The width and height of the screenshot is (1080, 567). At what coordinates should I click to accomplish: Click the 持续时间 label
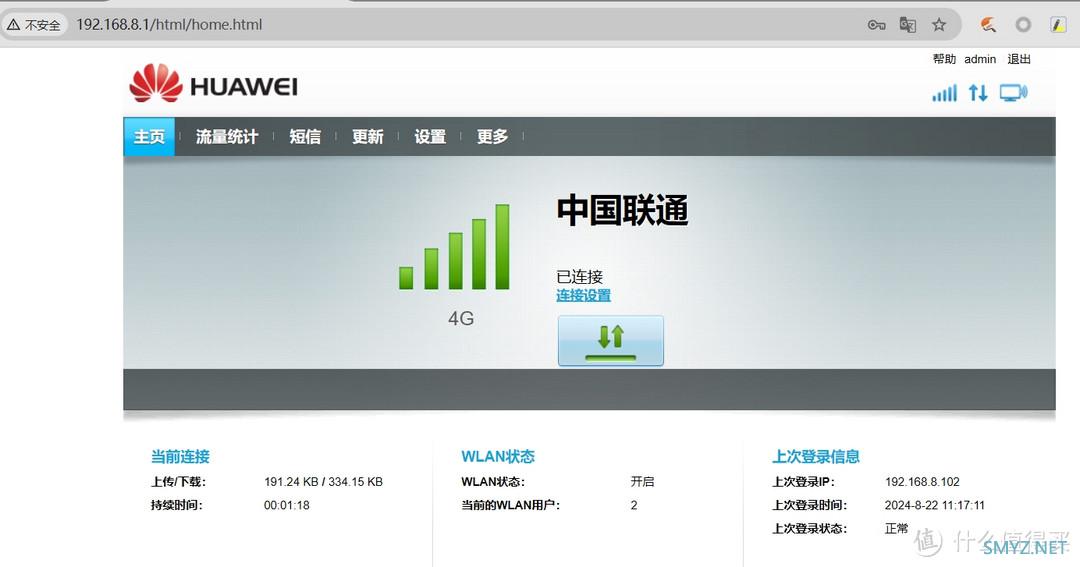[176, 505]
